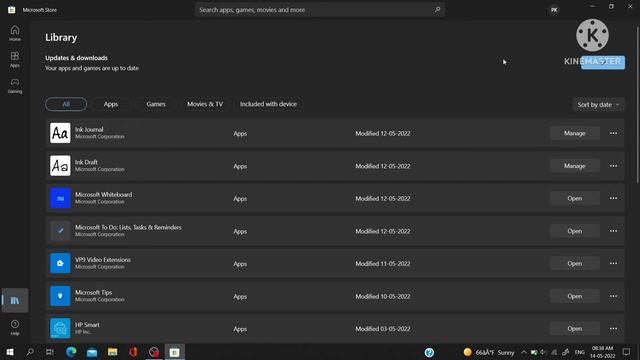The image size is (640, 360).
Task: Click the HP Smart title text
Action: [x=87, y=325]
